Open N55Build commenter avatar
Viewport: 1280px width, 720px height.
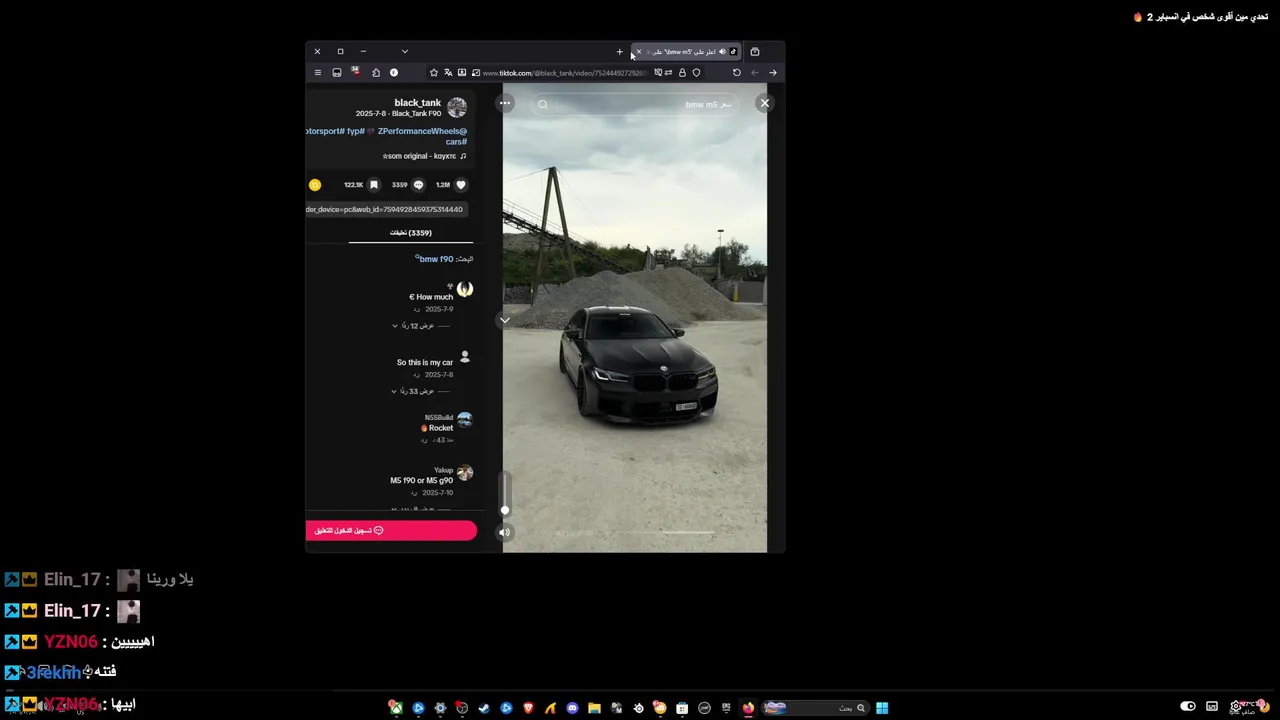(x=464, y=420)
